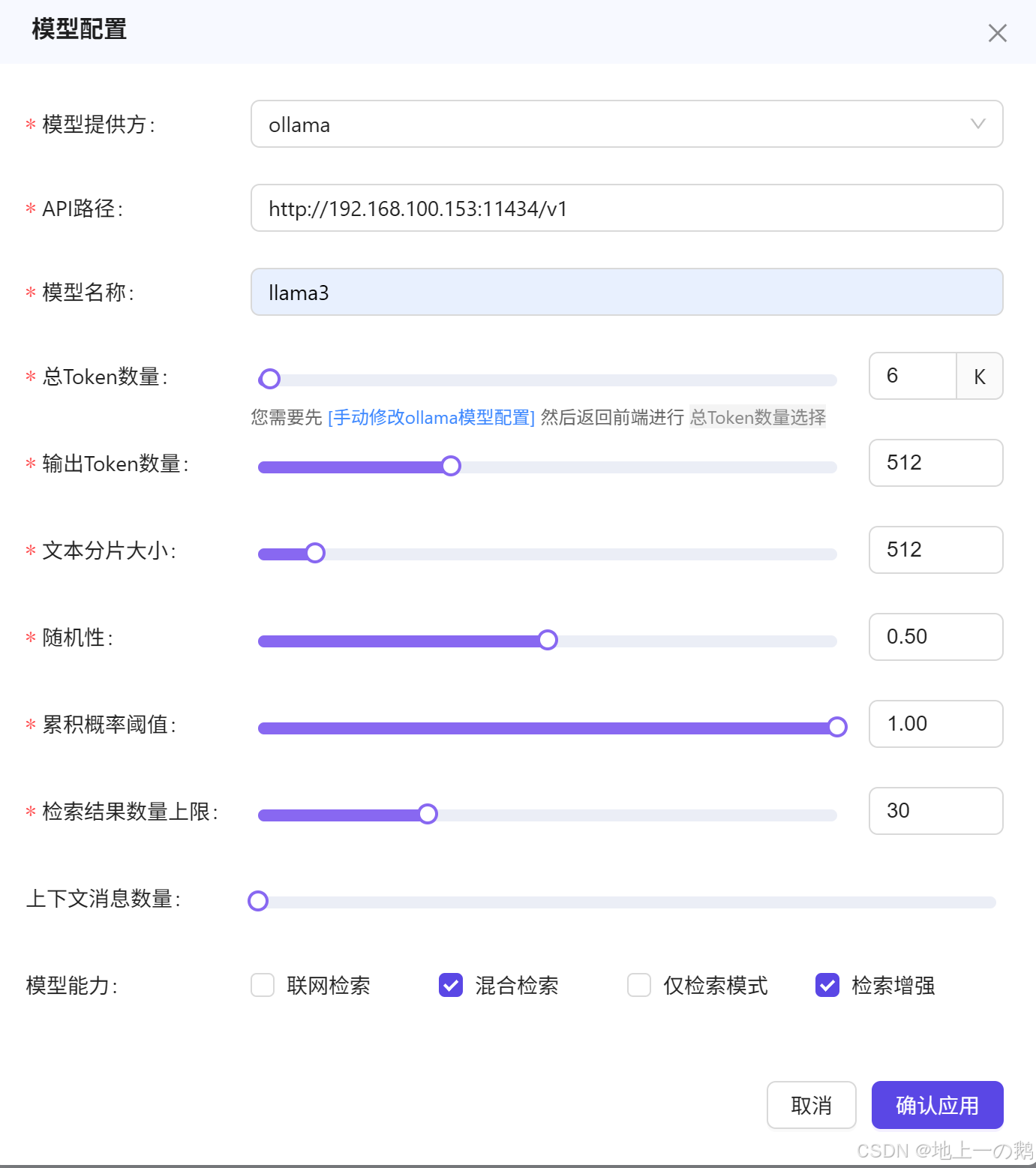
Task: Click the 512 文本分片大小 value box
Action: pyautogui.click(x=935, y=550)
